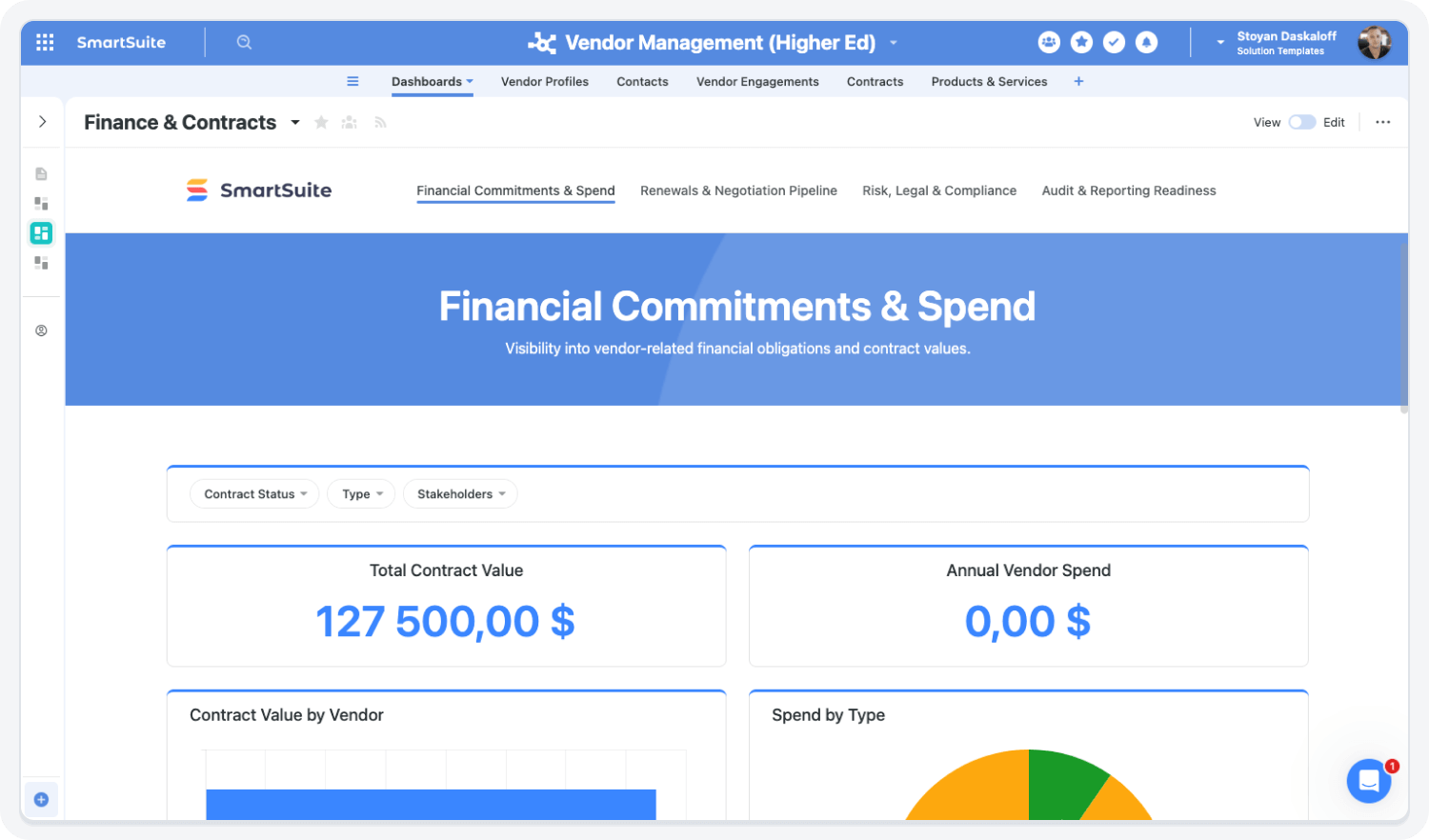Select the active teal dashboard icon in sidebar

(x=41, y=232)
